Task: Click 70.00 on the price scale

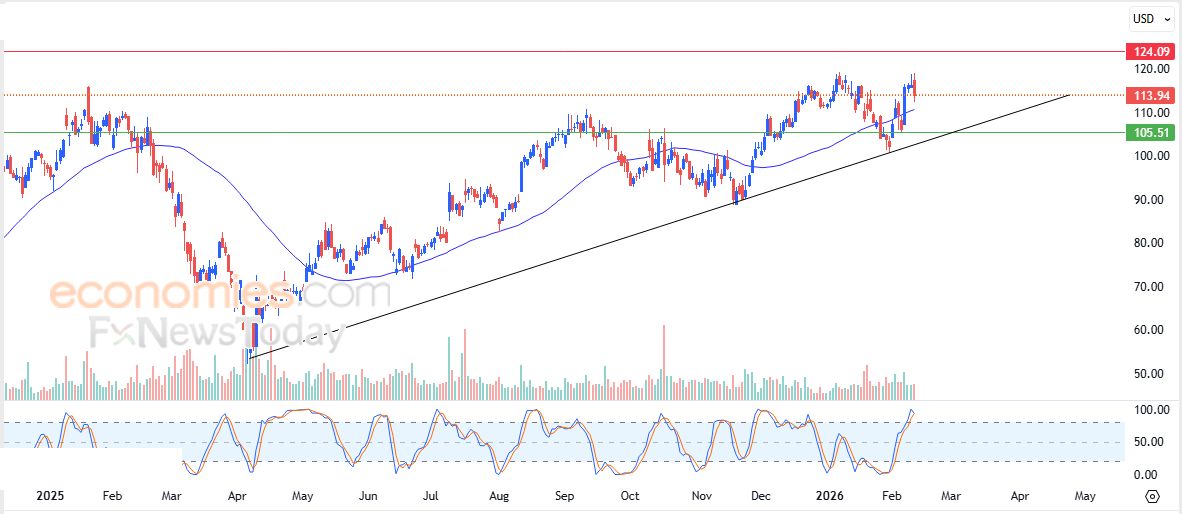Action: [1151, 287]
